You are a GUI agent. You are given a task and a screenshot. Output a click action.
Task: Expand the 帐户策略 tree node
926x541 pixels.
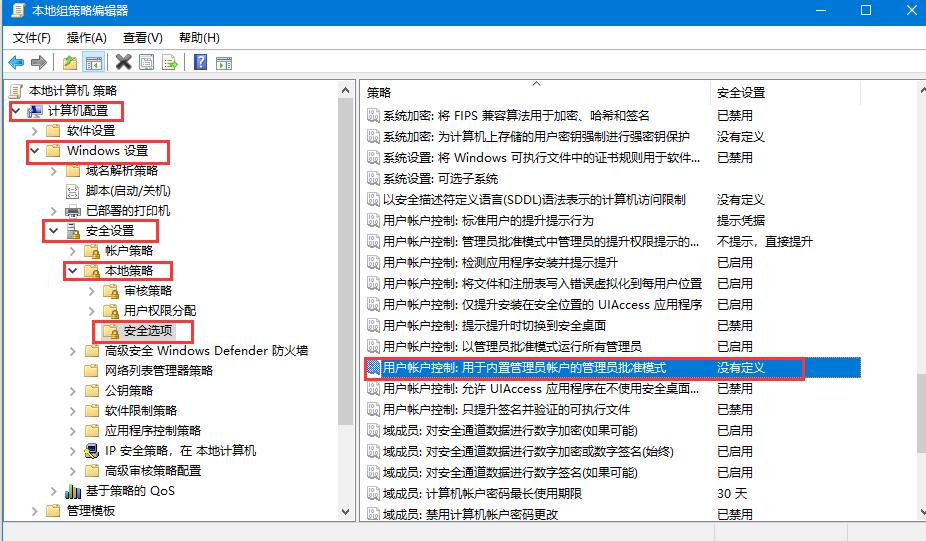[x=72, y=250]
